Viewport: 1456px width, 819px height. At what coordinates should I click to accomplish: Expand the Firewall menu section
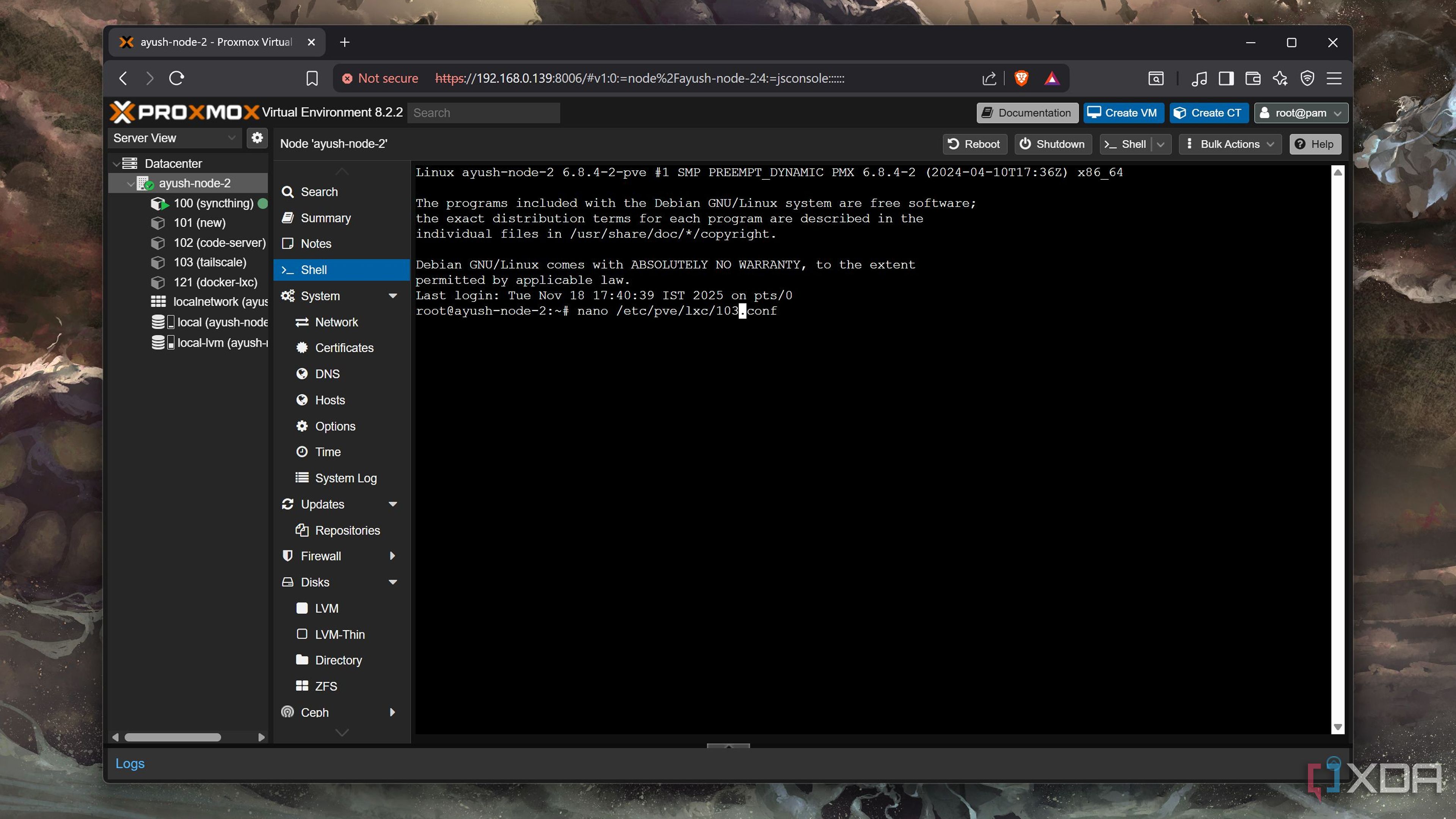click(x=393, y=556)
